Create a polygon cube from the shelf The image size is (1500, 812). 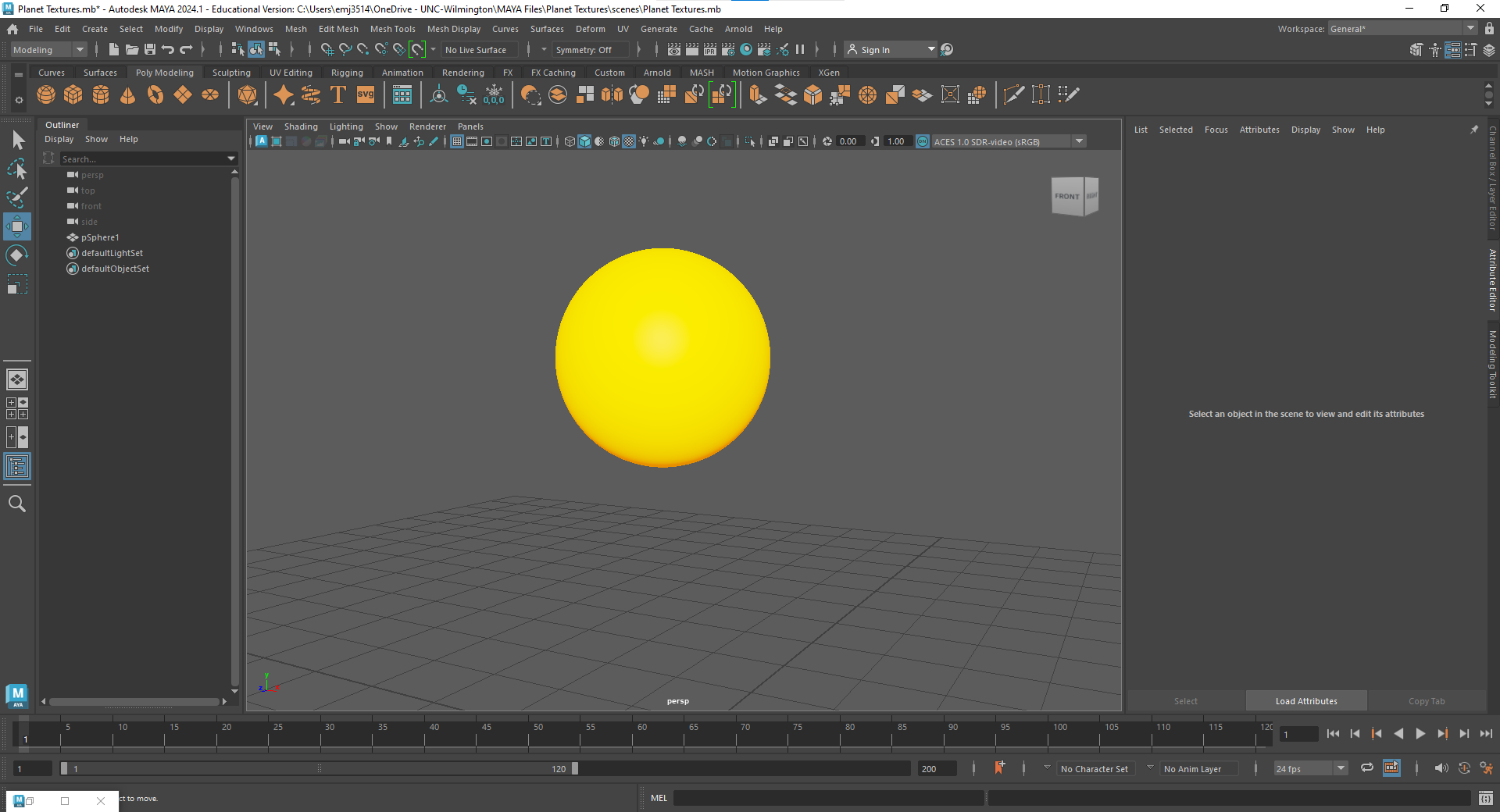tap(73, 94)
